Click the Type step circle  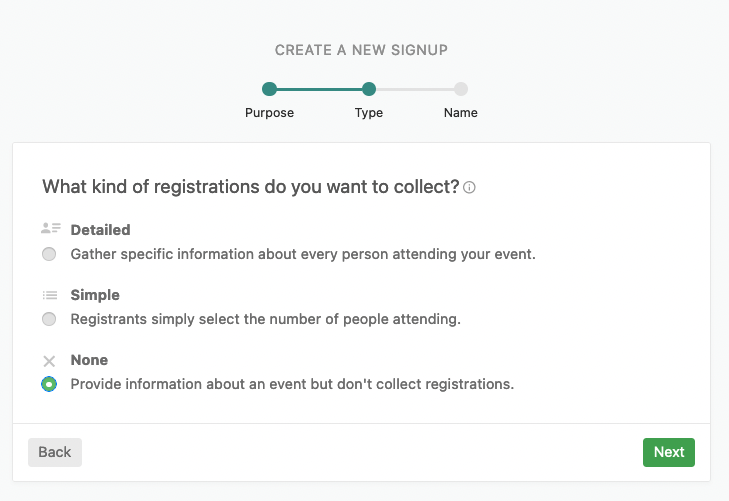(x=369, y=89)
